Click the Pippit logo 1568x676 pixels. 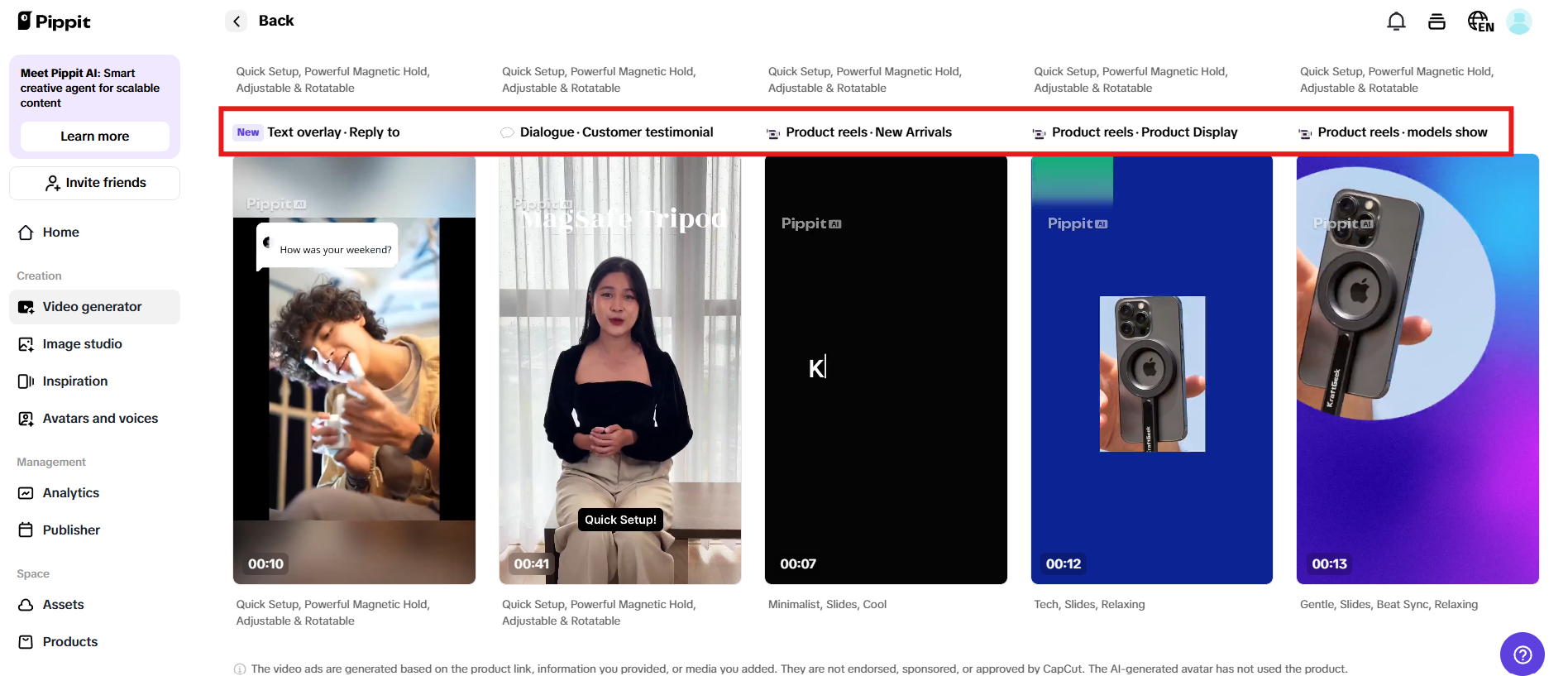54,22
